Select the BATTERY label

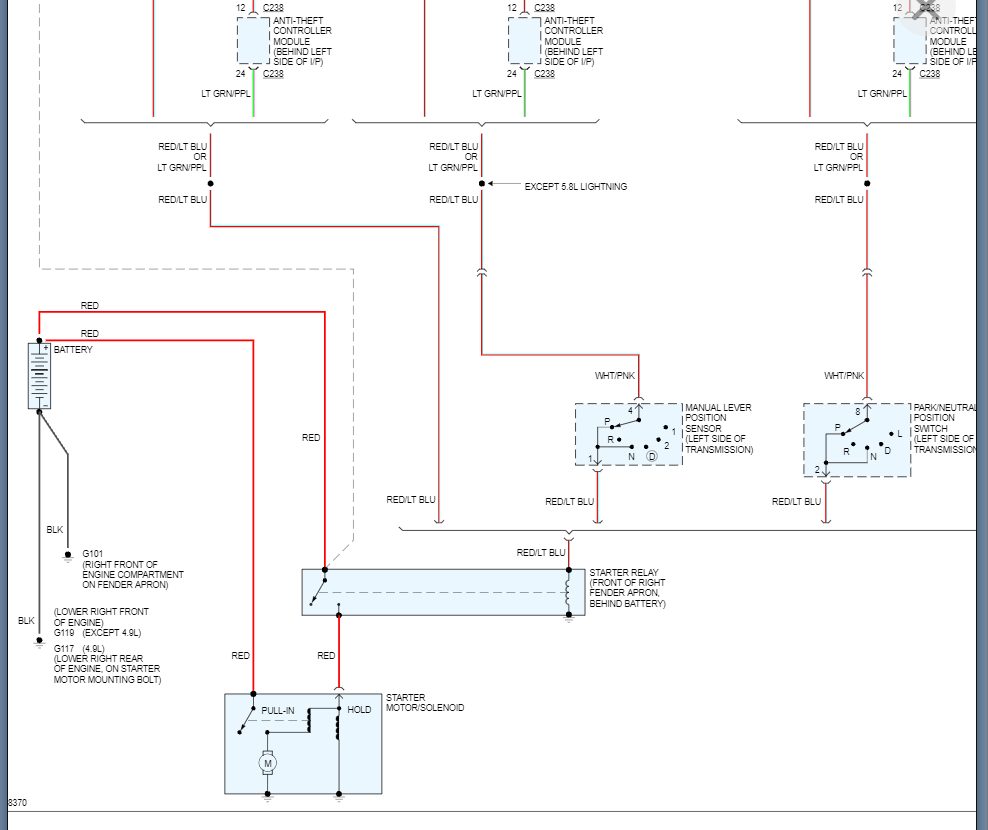tap(73, 350)
